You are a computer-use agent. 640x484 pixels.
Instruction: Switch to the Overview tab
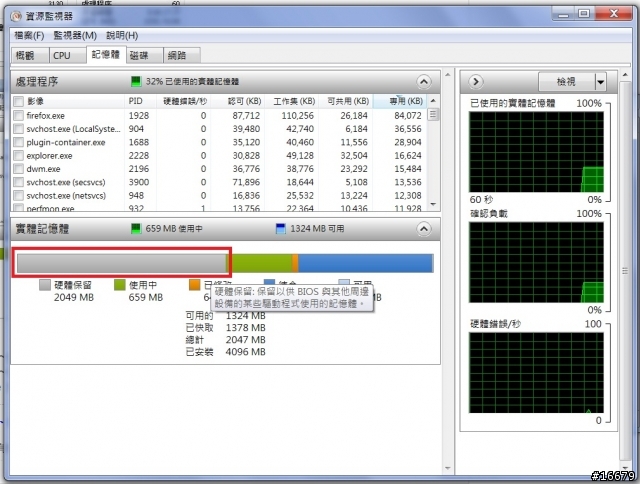pos(30,55)
